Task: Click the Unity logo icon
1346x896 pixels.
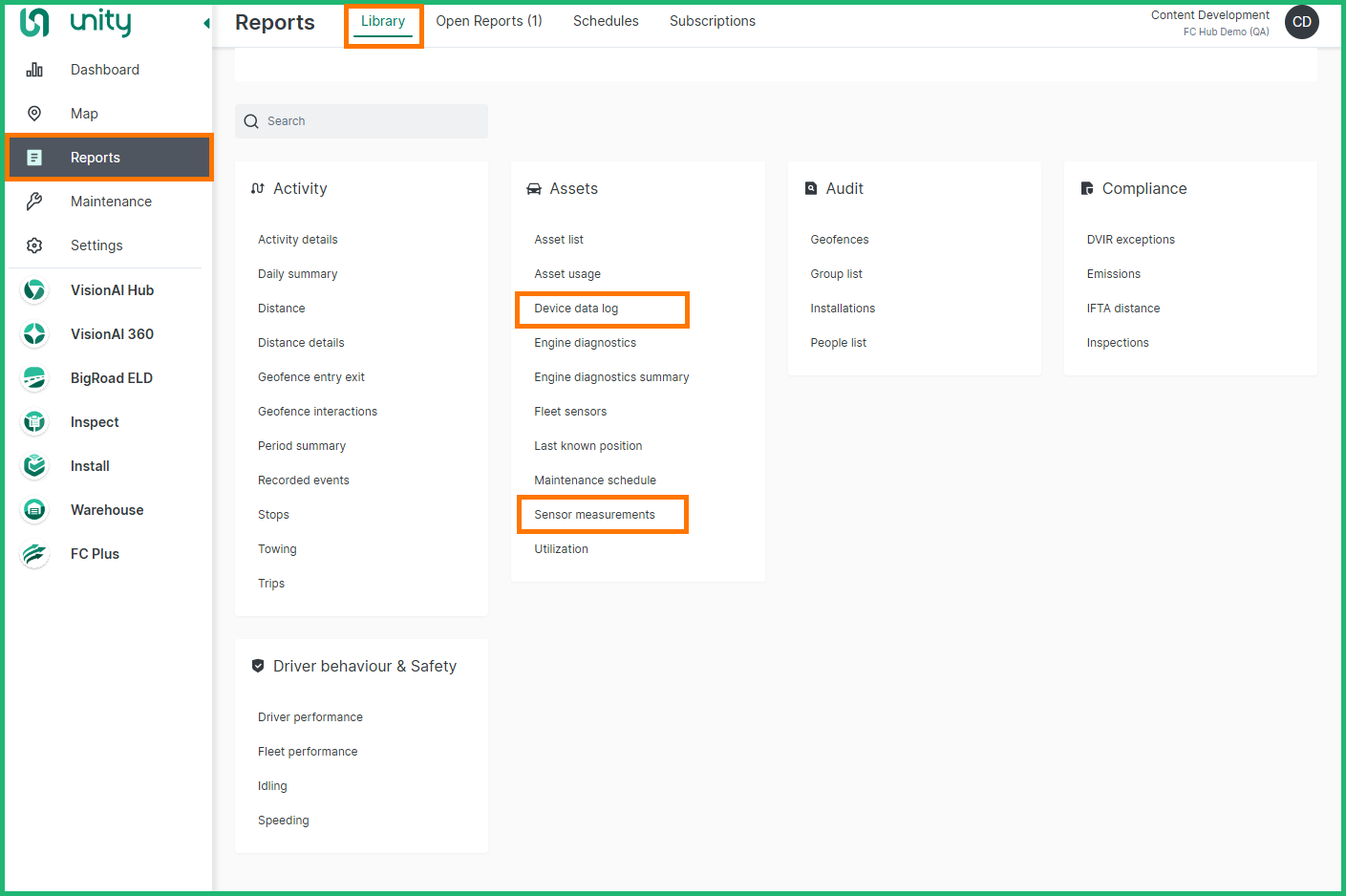Action: point(34,22)
